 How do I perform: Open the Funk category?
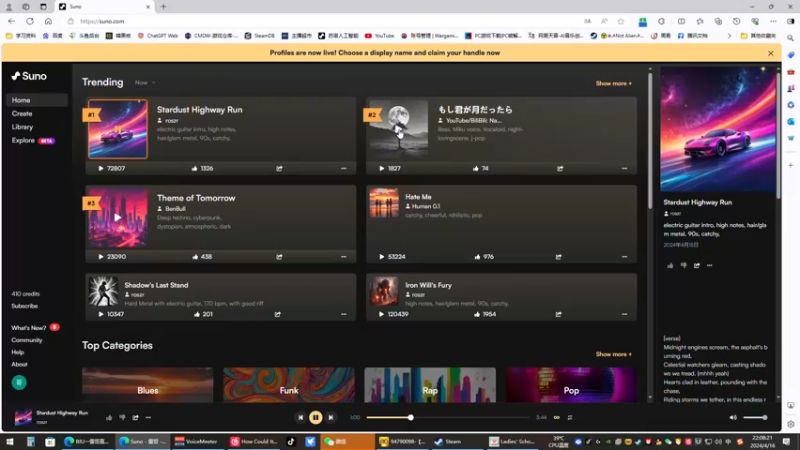click(x=289, y=385)
